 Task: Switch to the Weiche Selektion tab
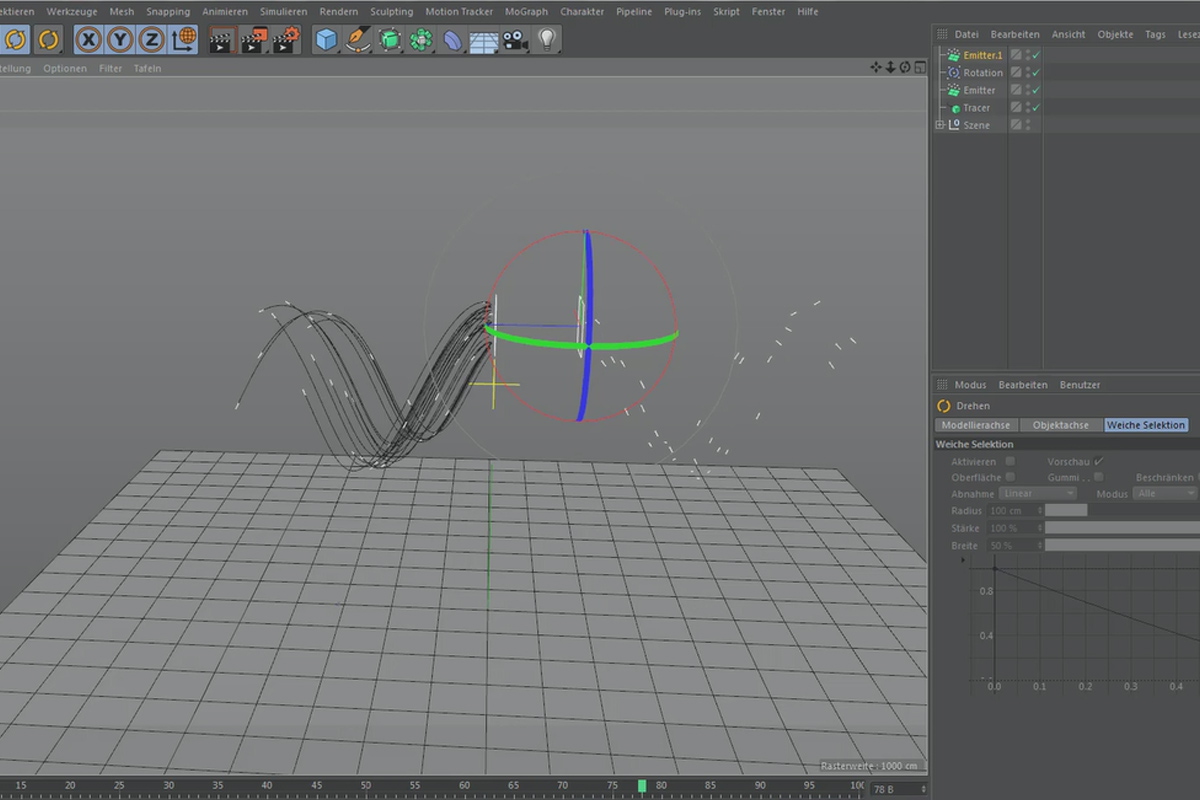click(x=1146, y=424)
